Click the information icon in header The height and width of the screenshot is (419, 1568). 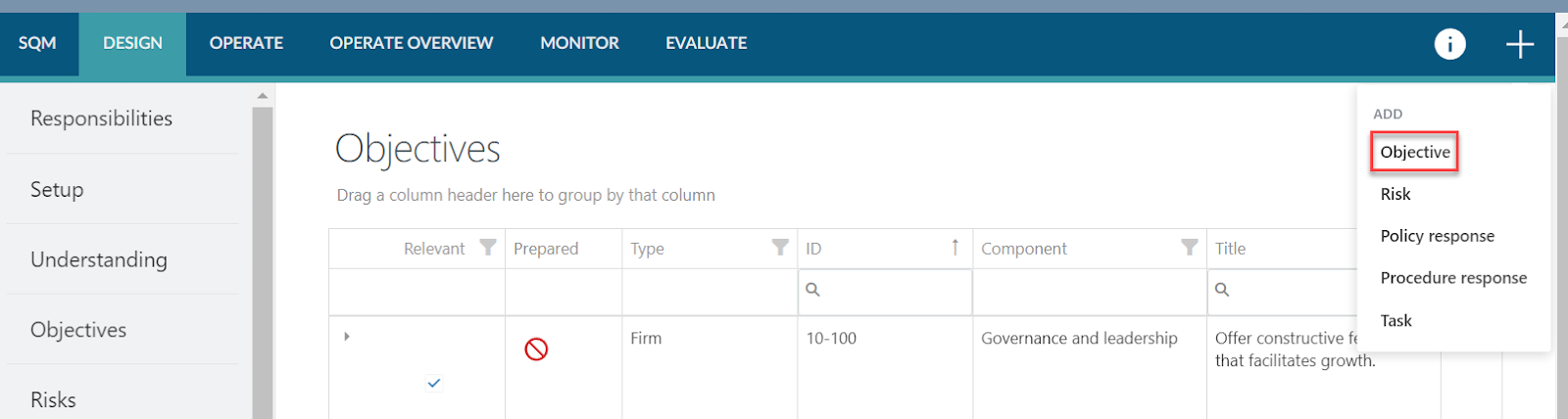tap(1449, 44)
